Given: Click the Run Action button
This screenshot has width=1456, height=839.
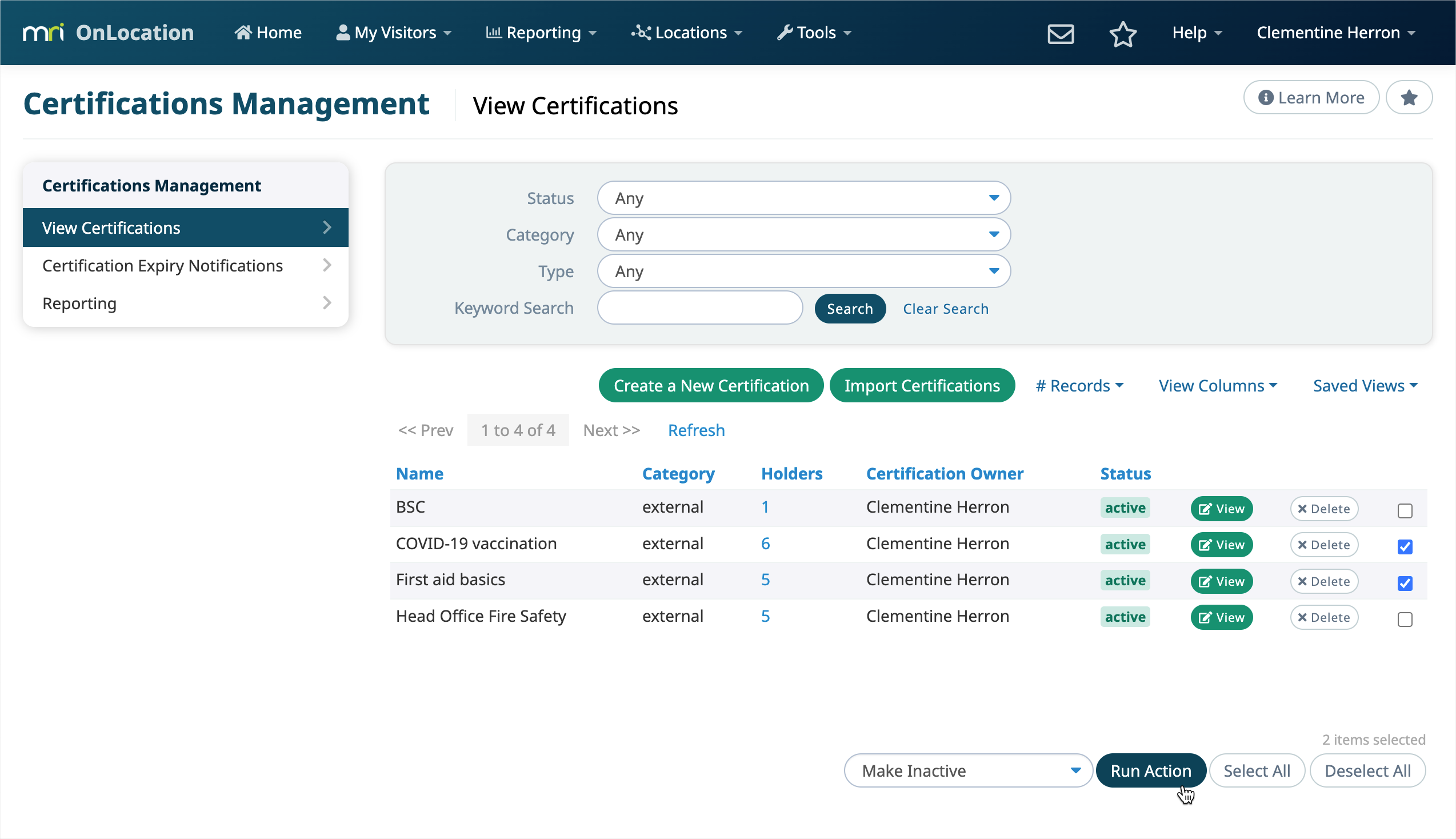Looking at the screenshot, I should tap(1150, 771).
